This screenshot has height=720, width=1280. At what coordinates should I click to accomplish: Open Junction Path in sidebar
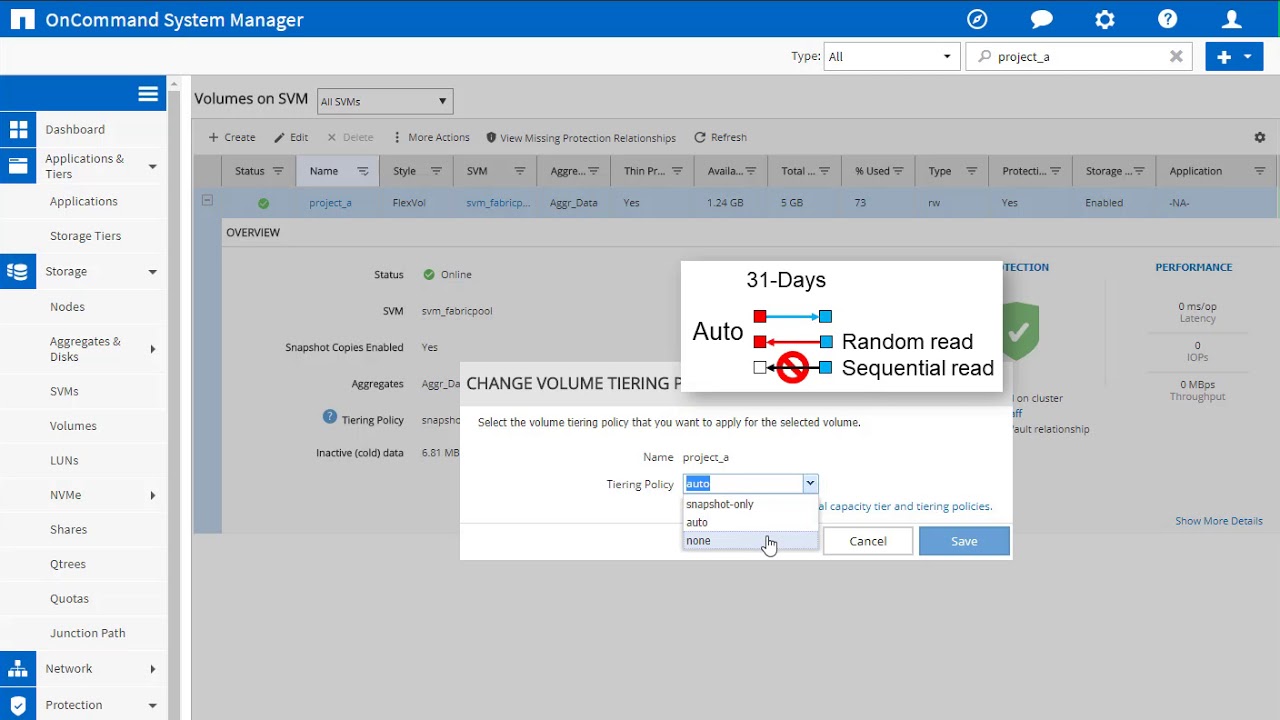[x=88, y=633]
